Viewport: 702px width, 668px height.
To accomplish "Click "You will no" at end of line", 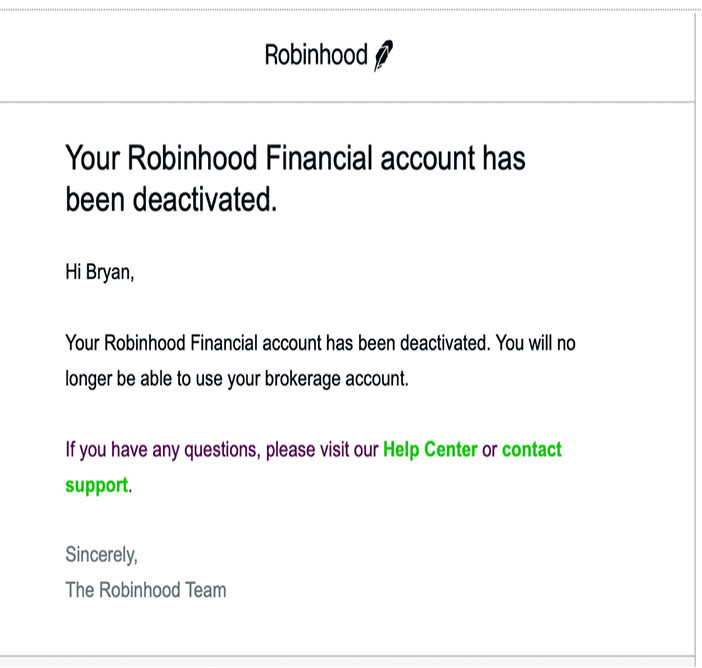I will pyautogui.click(x=535, y=343).
